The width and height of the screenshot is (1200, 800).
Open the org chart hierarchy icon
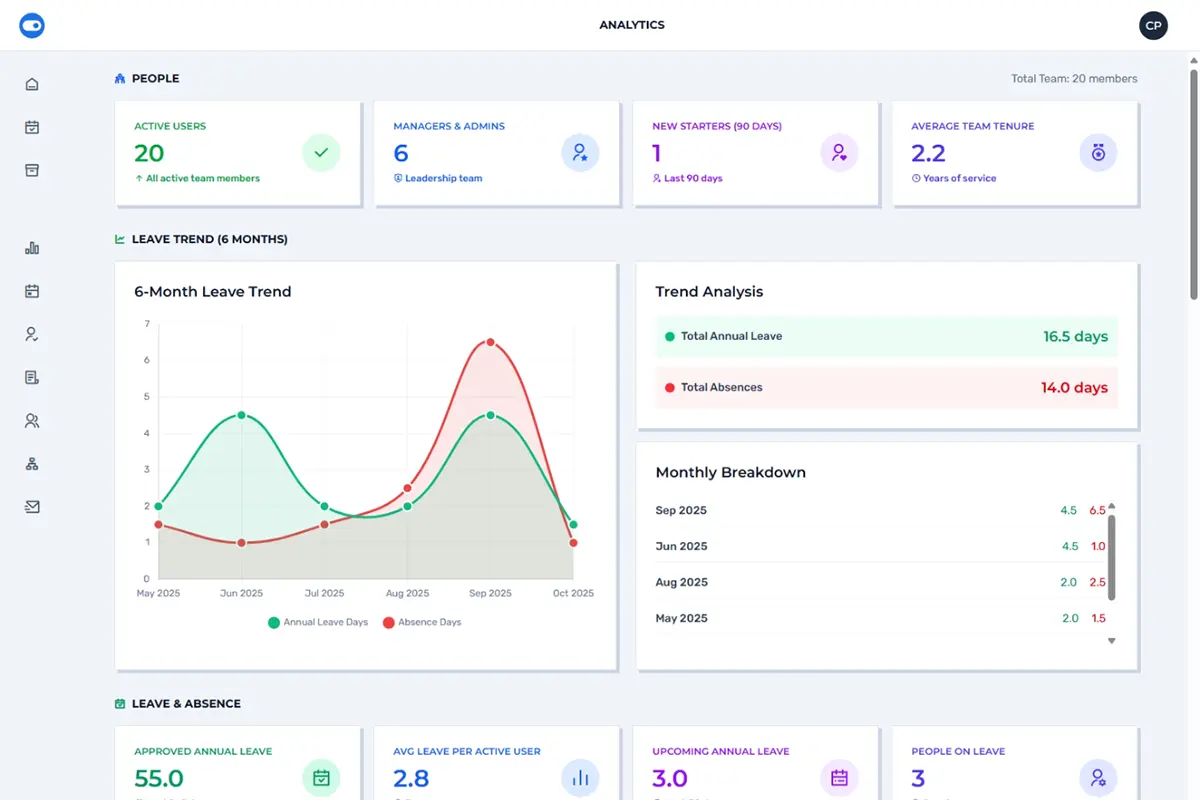pyautogui.click(x=32, y=464)
